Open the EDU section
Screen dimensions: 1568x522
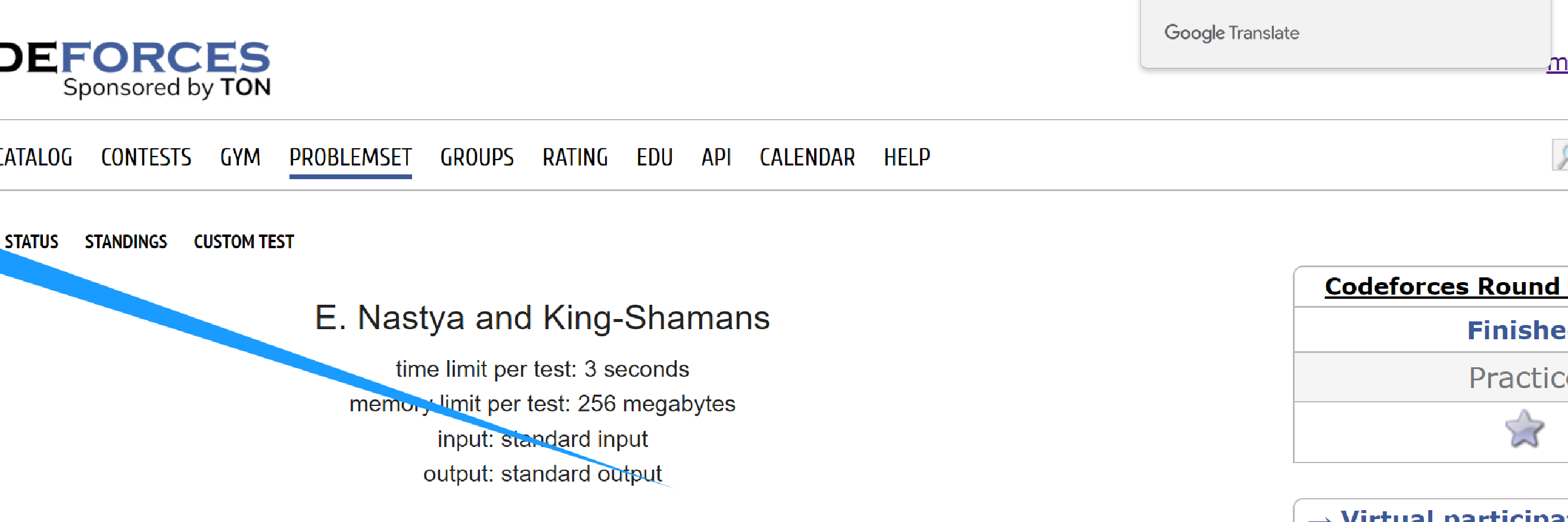(x=654, y=157)
